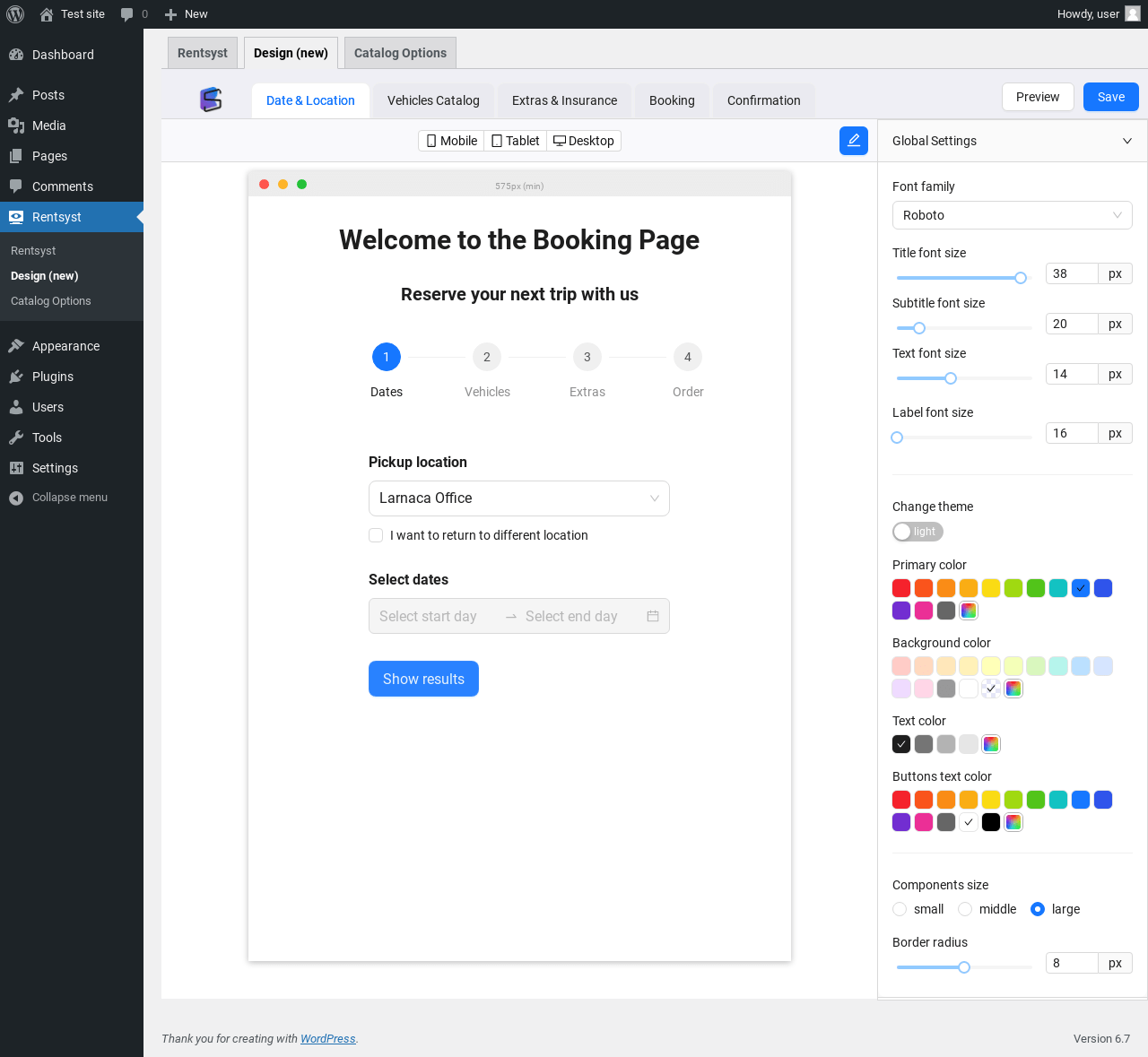
Task: Open the comments bubble icon in admin bar
Action: 127,14
